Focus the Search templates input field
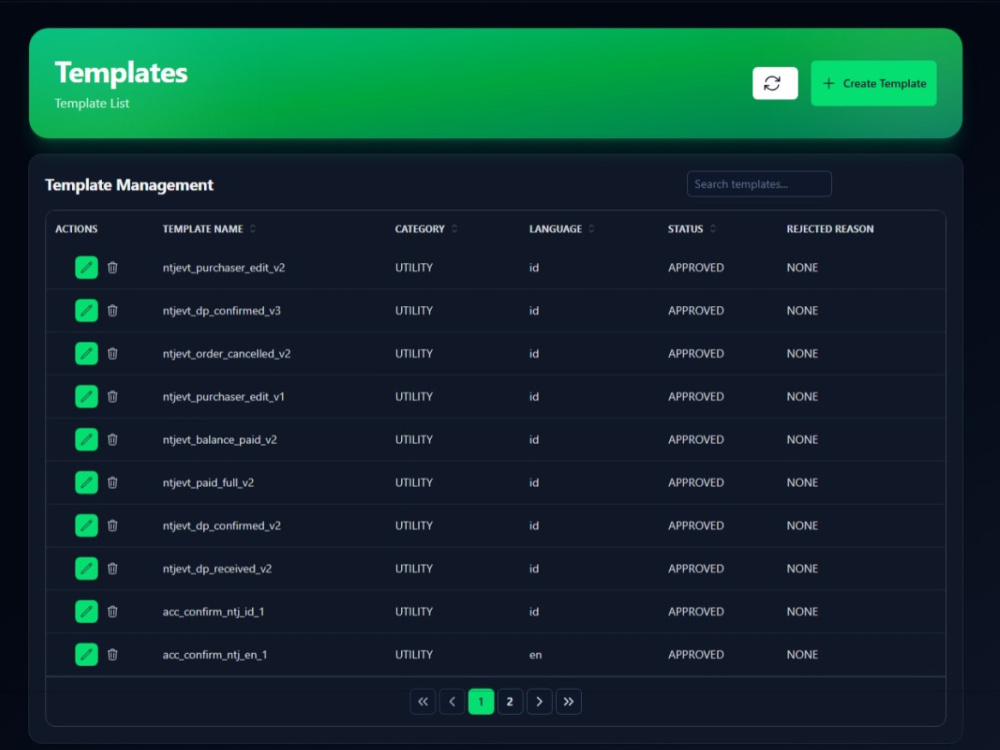This screenshot has width=1000, height=750. pyautogui.click(x=759, y=184)
